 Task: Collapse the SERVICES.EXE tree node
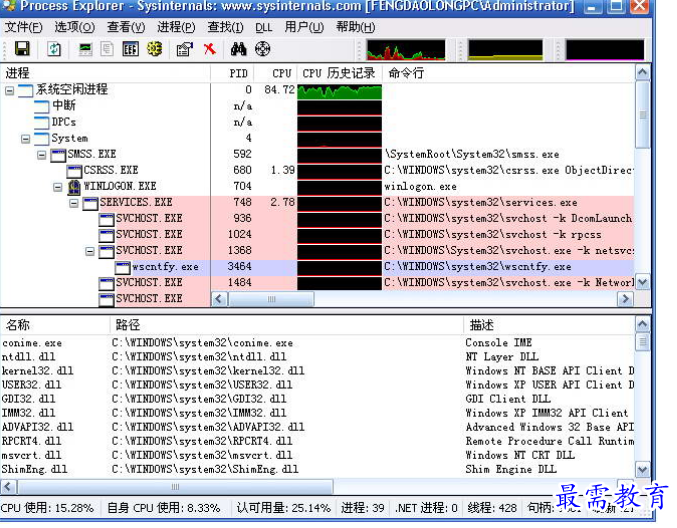(x=74, y=203)
